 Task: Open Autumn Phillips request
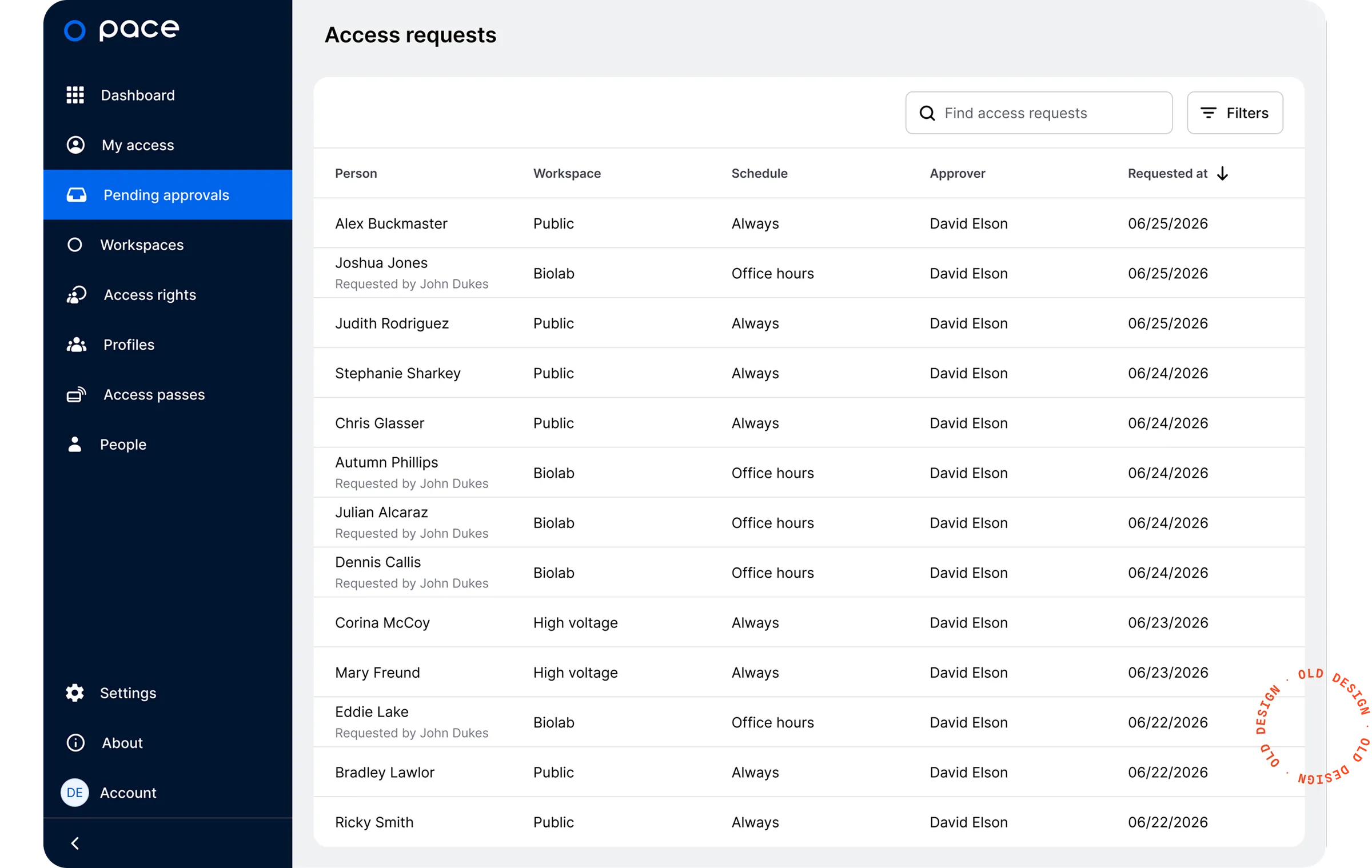[x=809, y=473]
